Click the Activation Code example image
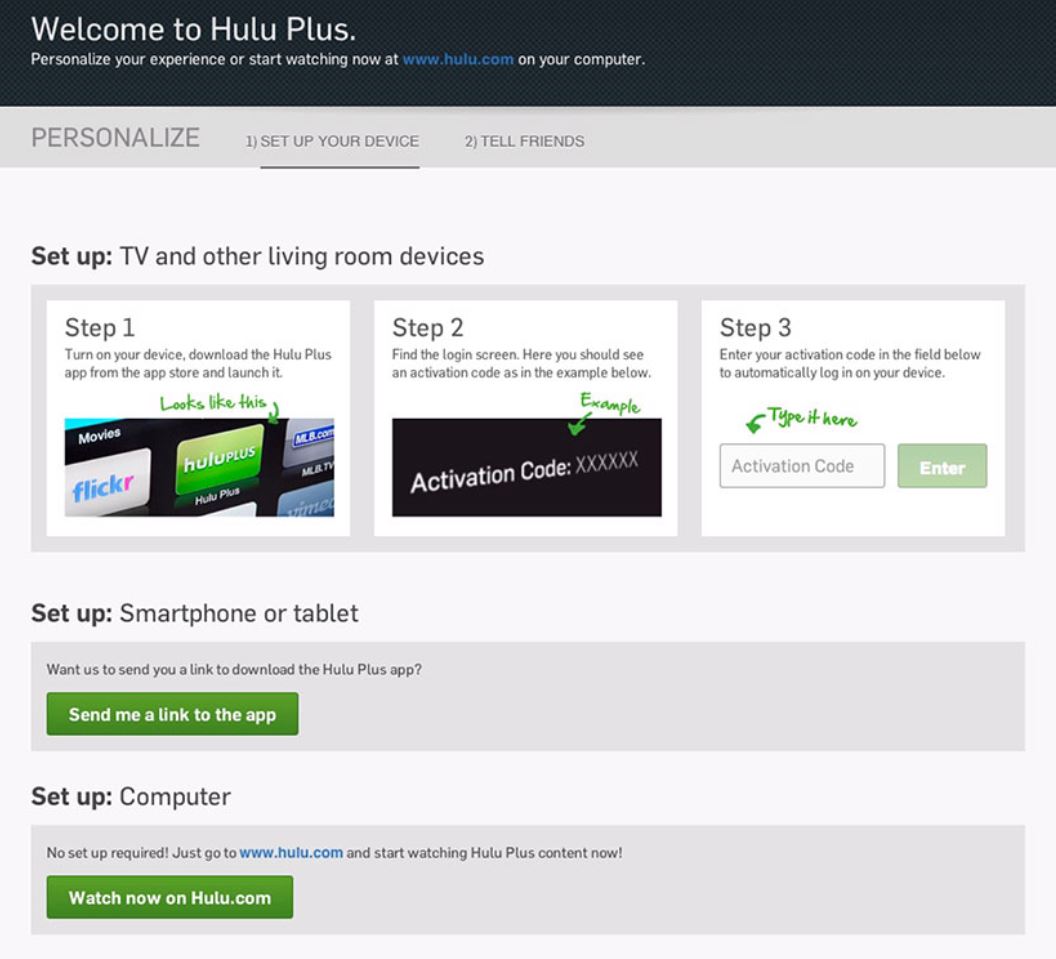The height and width of the screenshot is (959, 1056). pyautogui.click(x=527, y=467)
